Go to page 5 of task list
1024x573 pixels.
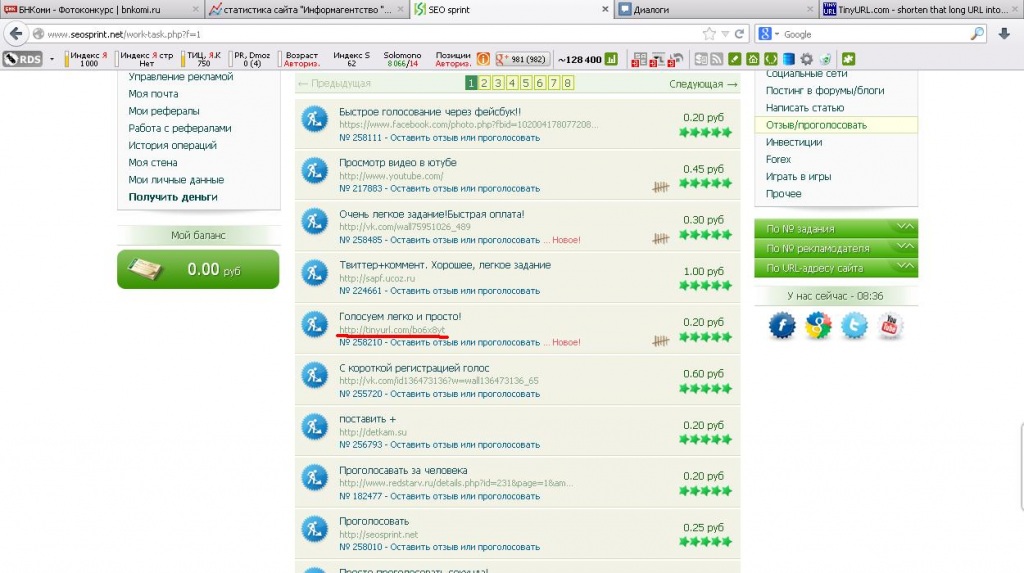tap(526, 83)
